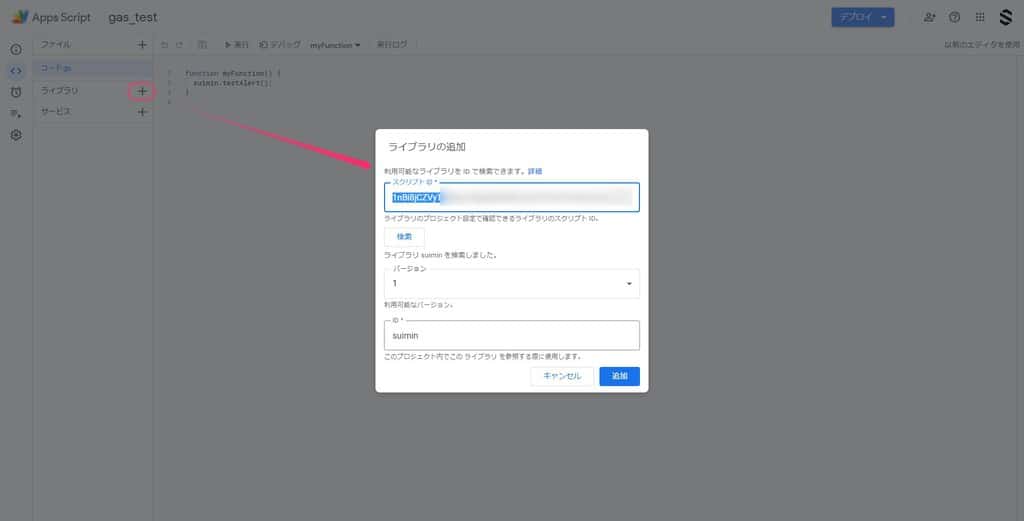Open the Overview info icon in sidebar
The image size is (1024, 521).
click(x=16, y=49)
